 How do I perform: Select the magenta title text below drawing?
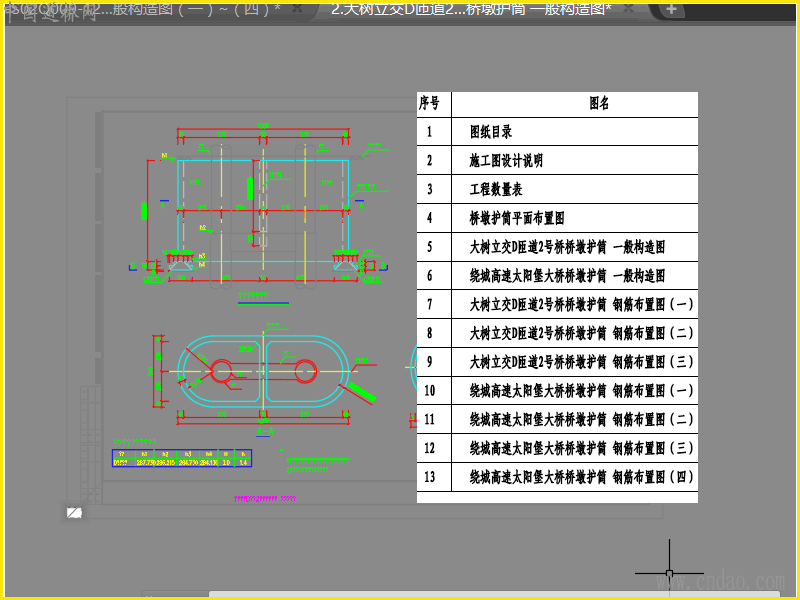(x=265, y=498)
